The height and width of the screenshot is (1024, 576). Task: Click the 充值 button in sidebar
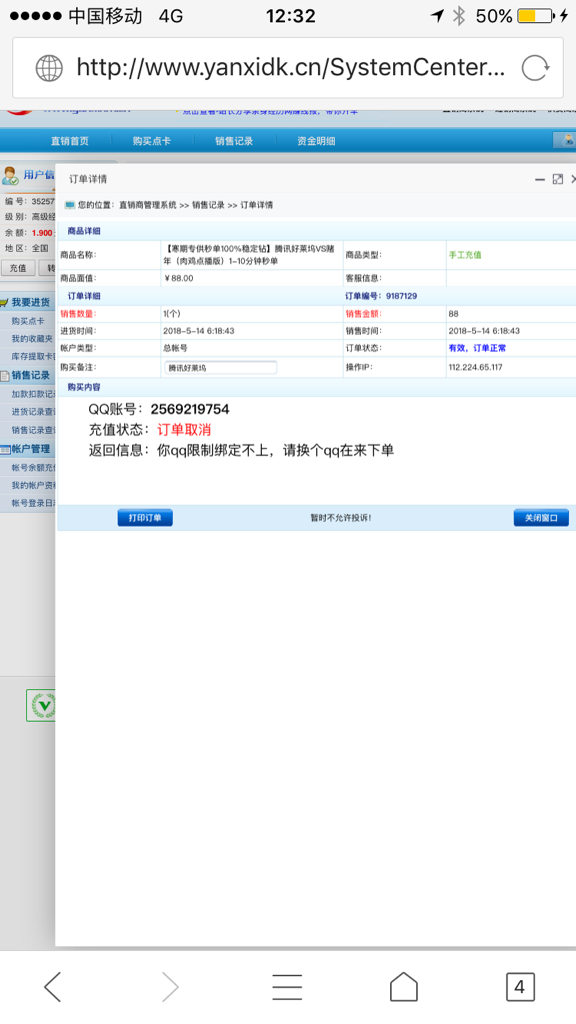[18, 268]
